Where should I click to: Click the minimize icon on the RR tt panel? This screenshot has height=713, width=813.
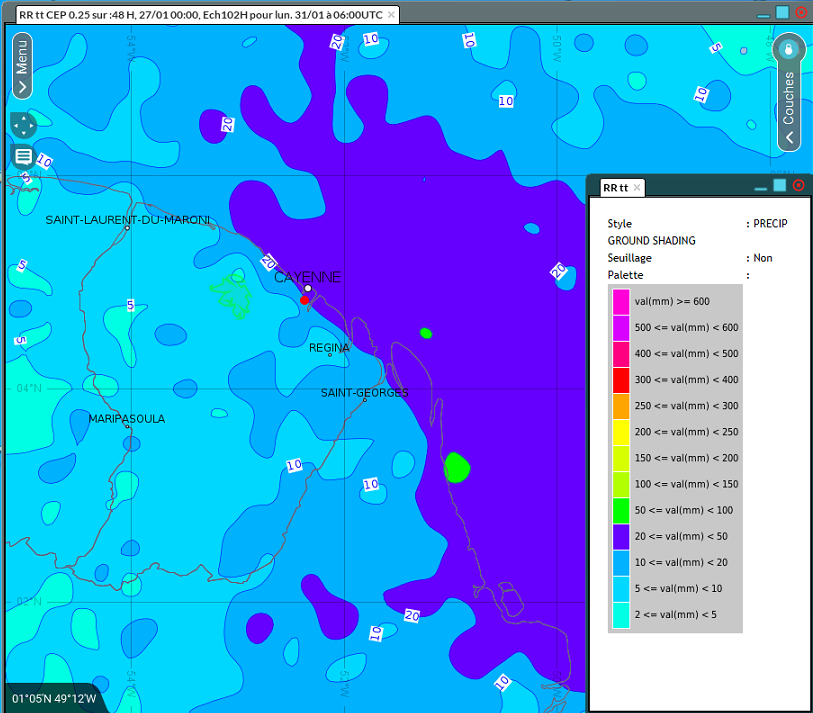[761, 187]
